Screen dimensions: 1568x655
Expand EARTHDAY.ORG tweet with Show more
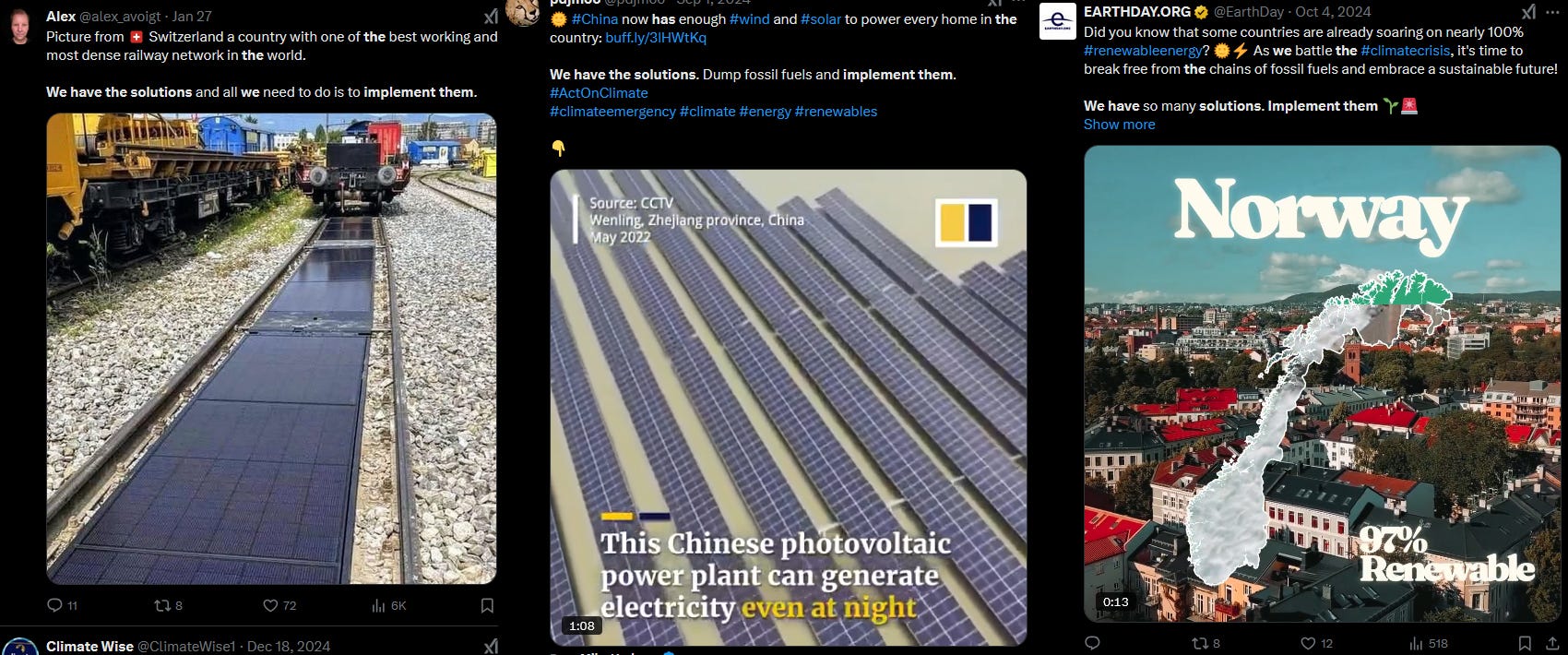click(1119, 125)
